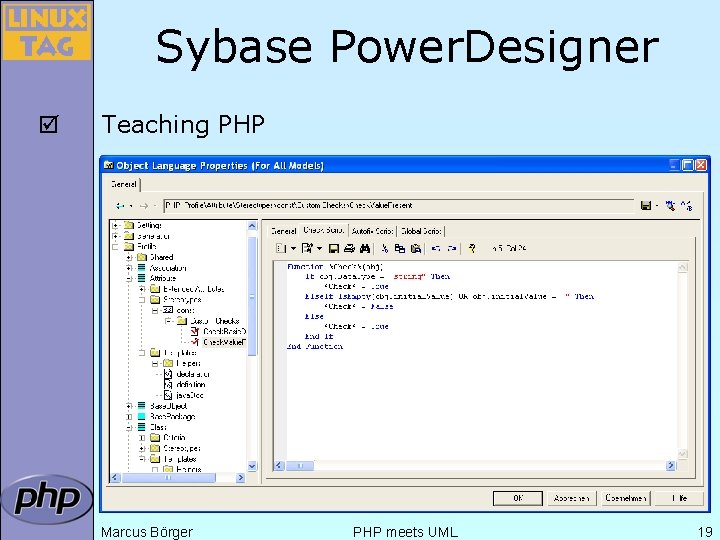Click the Paste clipboard icon
The image size is (720, 540).
pos(416,248)
